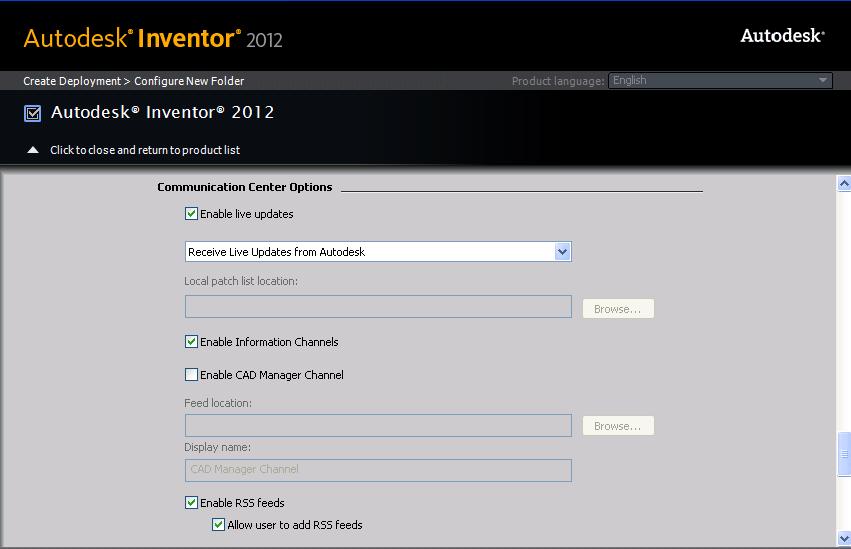Disable the Enable live updates checkbox
Image resolution: width=851 pixels, height=549 pixels.
click(191, 214)
